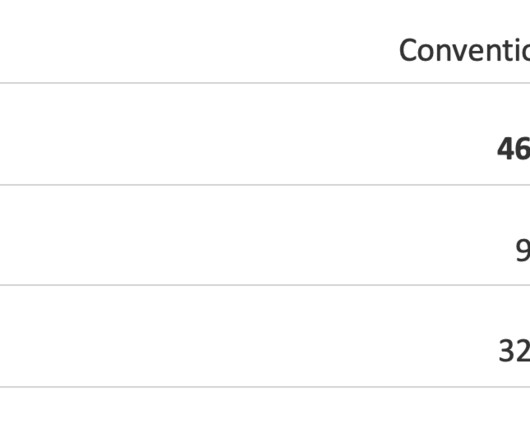
Task: Click the letter C in the Conventional header
Action: point(409,50)
